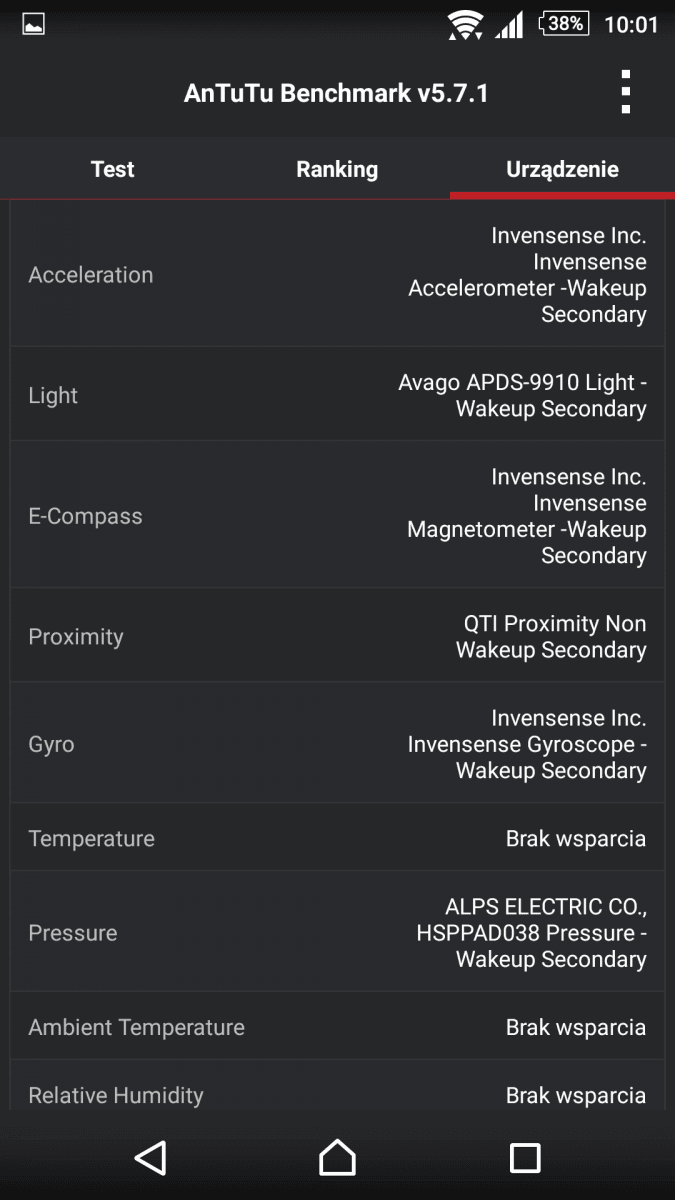Tap the AnTuTu Benchmark v5.7.1 title
The width and height of the screenshot is (675, 1200).
[x=336, y=94]
